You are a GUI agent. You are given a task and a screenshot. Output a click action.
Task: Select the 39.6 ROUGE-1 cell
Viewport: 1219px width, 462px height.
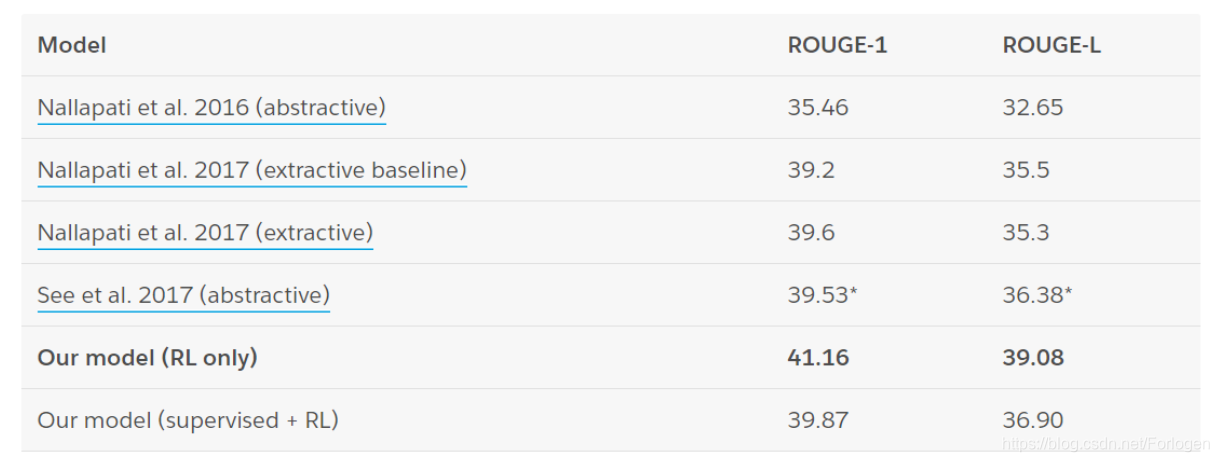(811, 233)
